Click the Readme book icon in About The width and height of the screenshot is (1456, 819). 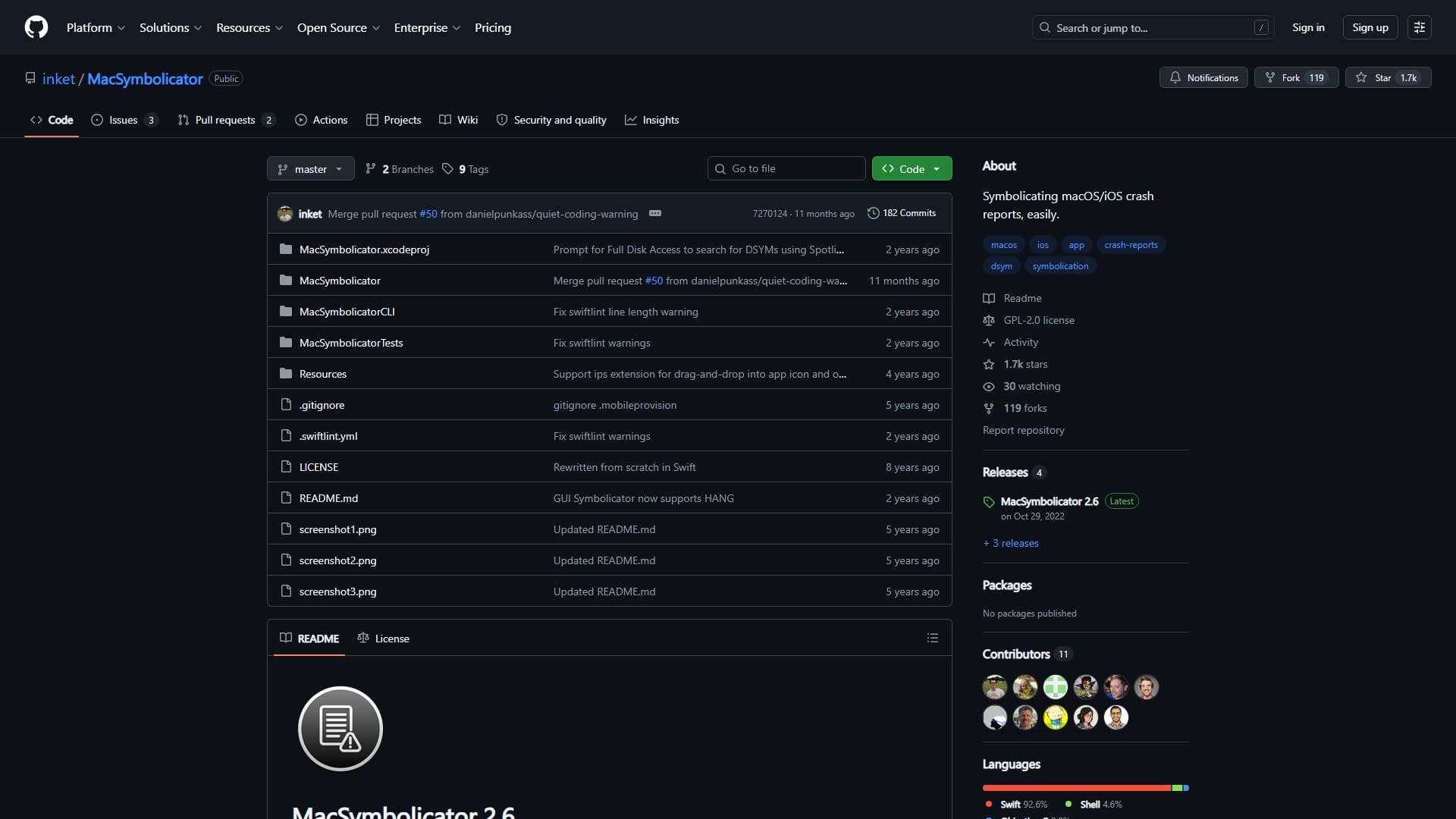coord(989,299)
